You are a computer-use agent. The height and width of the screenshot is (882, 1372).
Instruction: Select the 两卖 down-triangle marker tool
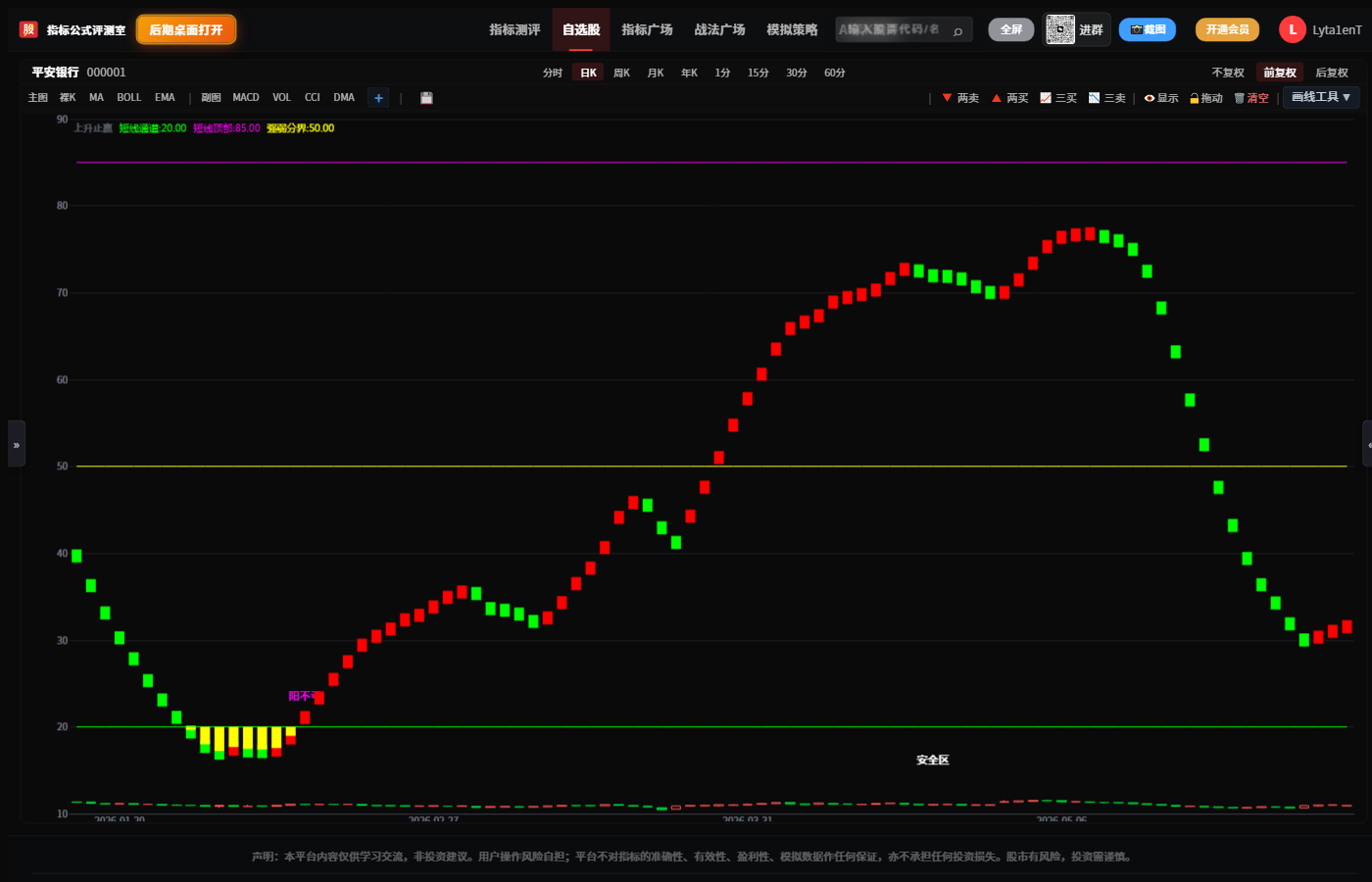(960, 98)
